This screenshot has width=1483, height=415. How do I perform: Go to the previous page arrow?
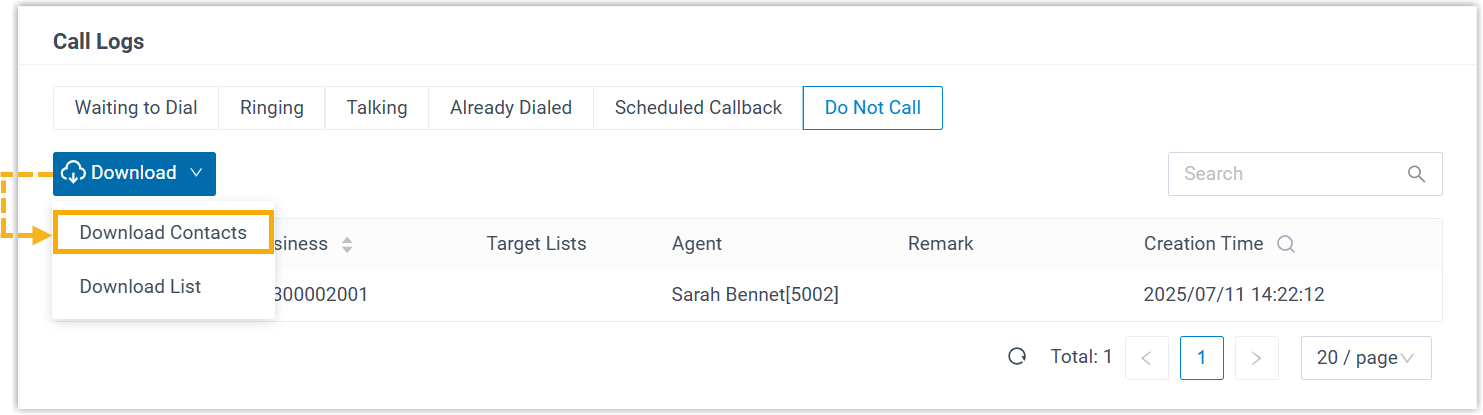(1147, 358)
